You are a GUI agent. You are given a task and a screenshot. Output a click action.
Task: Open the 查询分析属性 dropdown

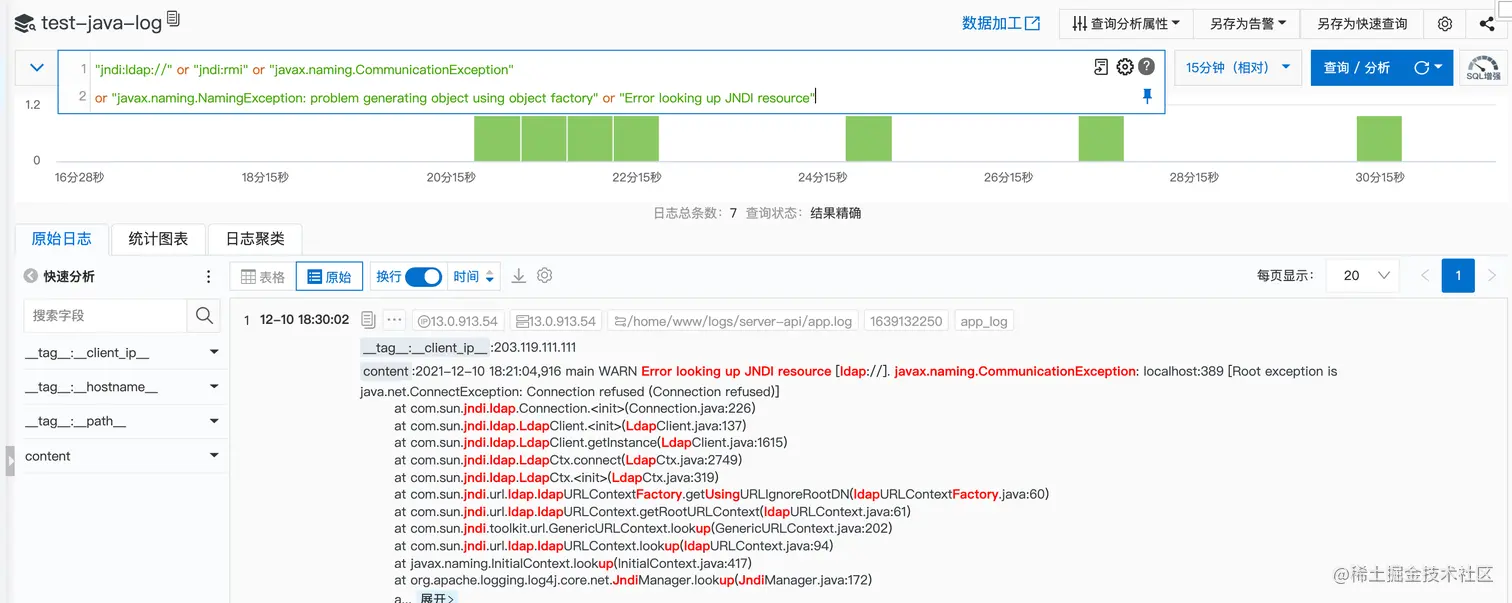(1126, 23)
